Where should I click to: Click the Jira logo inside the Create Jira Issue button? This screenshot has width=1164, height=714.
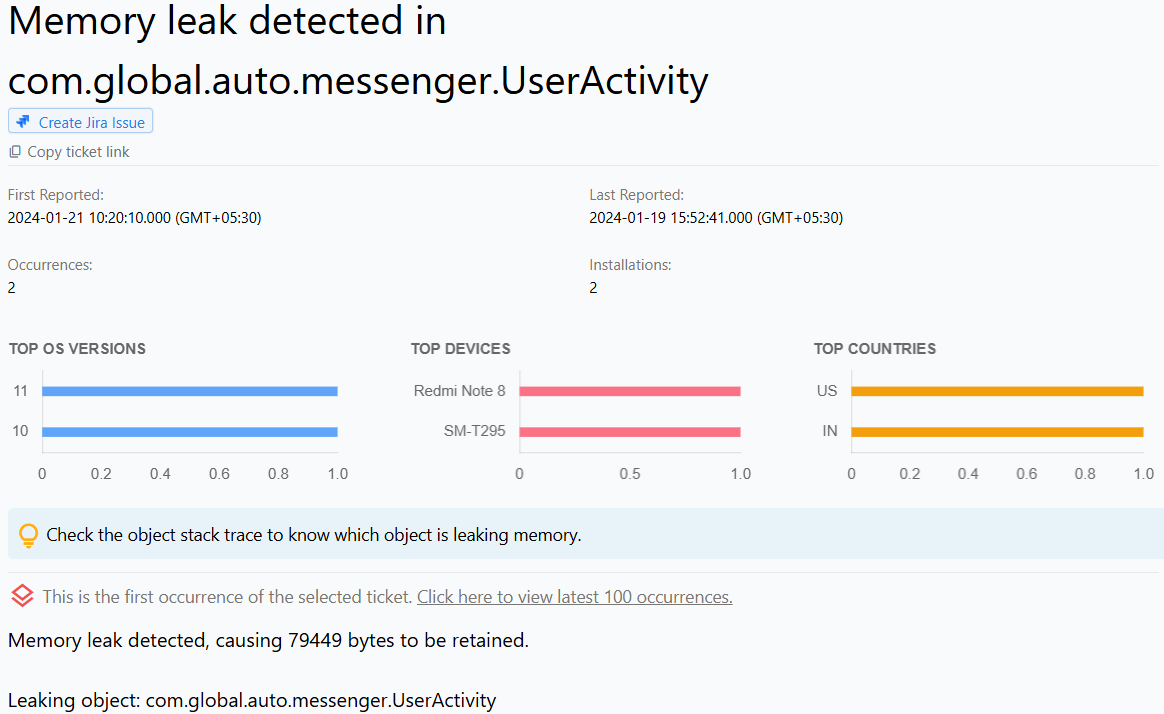tap(21, 121)
